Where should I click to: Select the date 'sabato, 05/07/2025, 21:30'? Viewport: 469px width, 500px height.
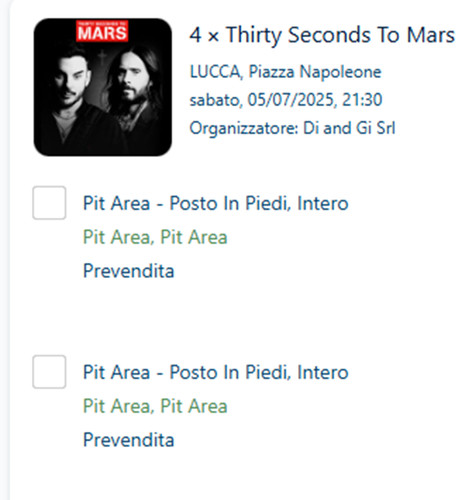pos(286,100)
